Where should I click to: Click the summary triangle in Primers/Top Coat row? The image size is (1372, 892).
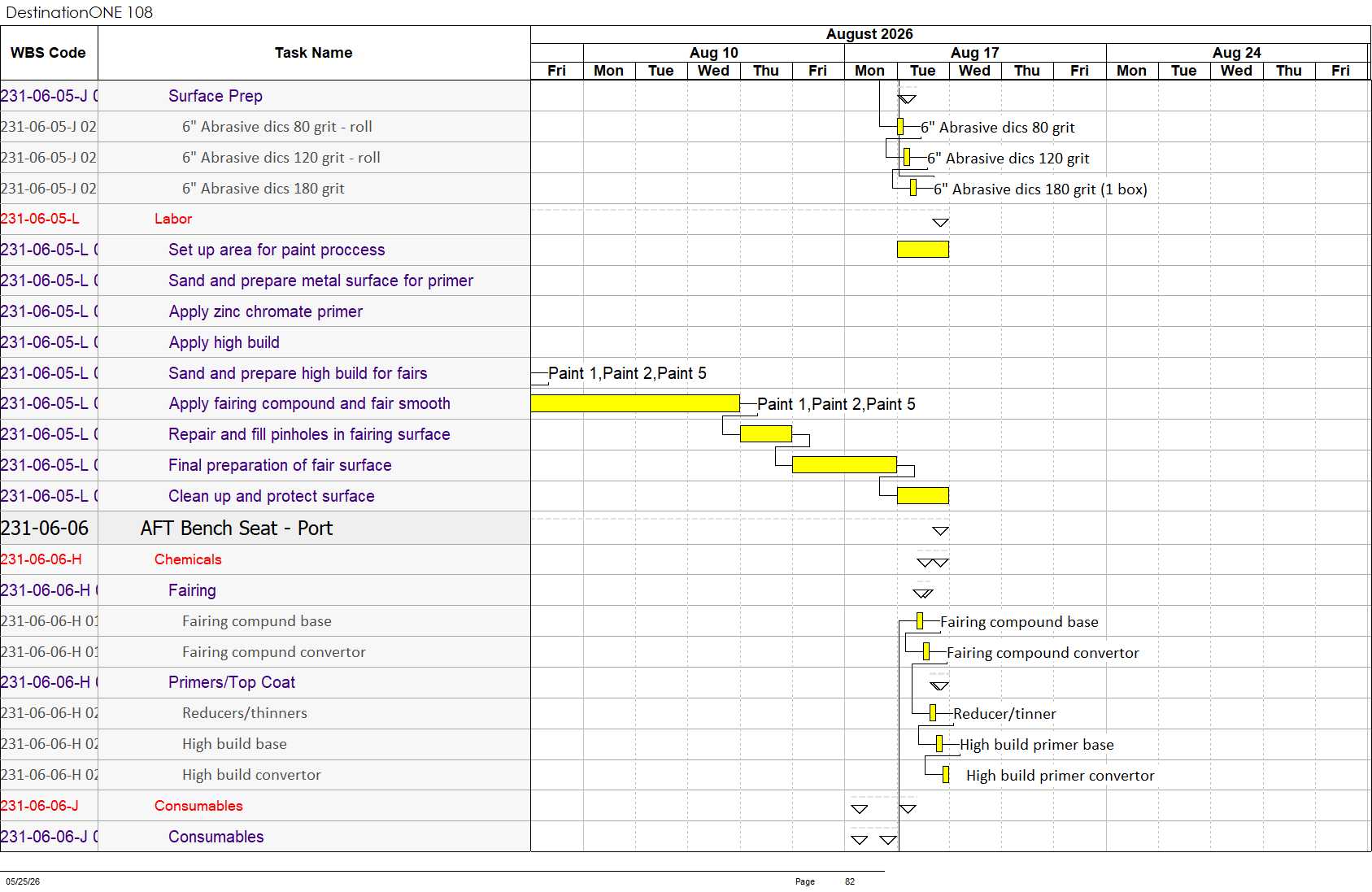939,685
